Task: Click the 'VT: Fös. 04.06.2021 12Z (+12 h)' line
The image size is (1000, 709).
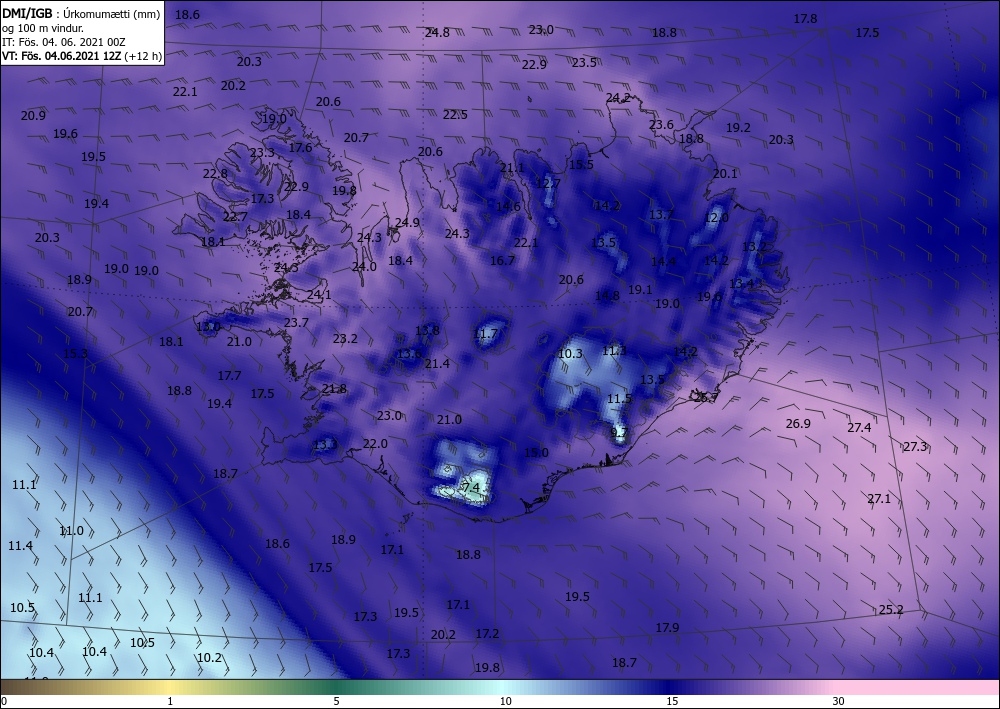Action: [x=82, y=55]
